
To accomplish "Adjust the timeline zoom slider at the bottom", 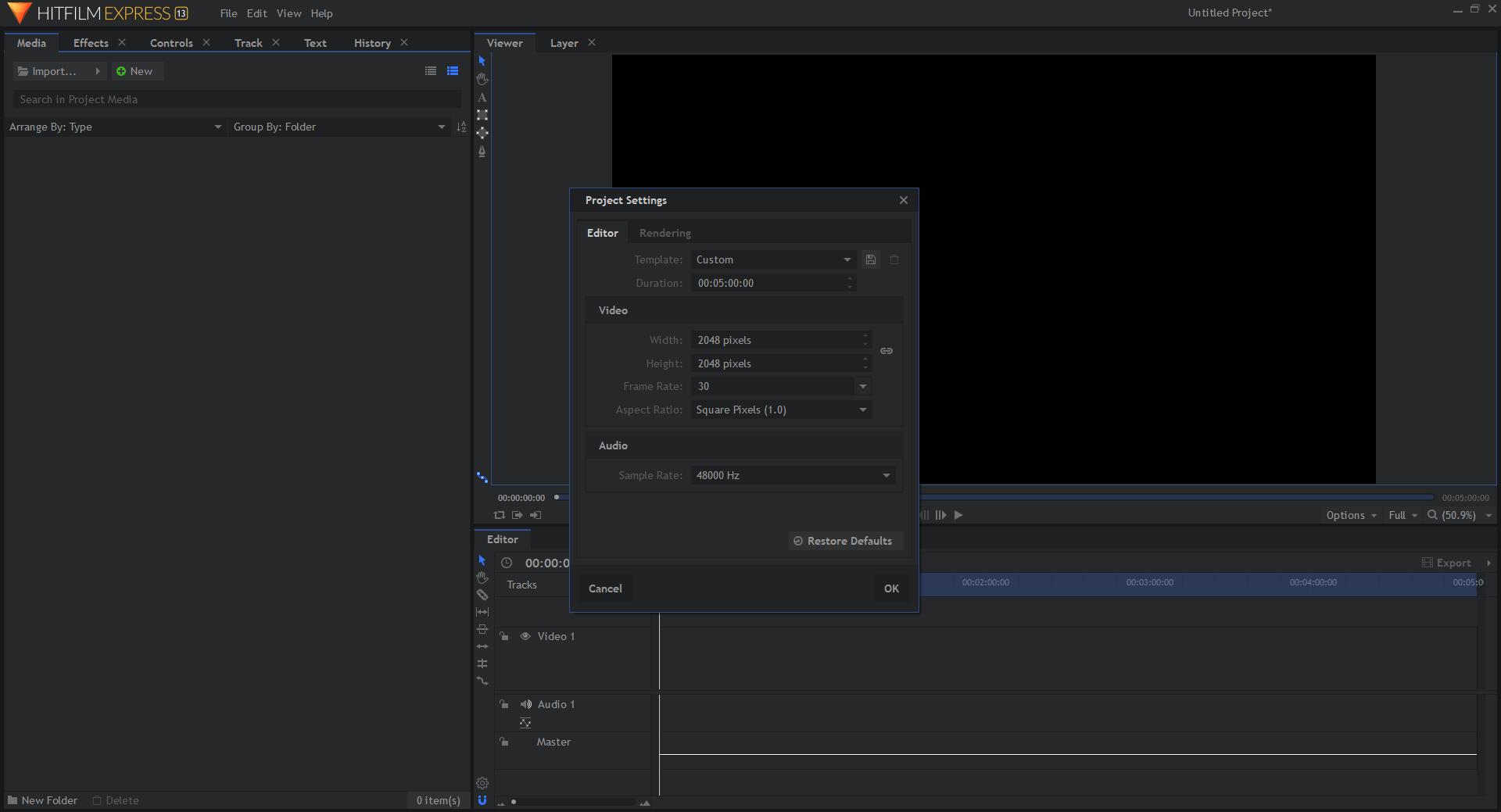I will (x=514, y=802).
